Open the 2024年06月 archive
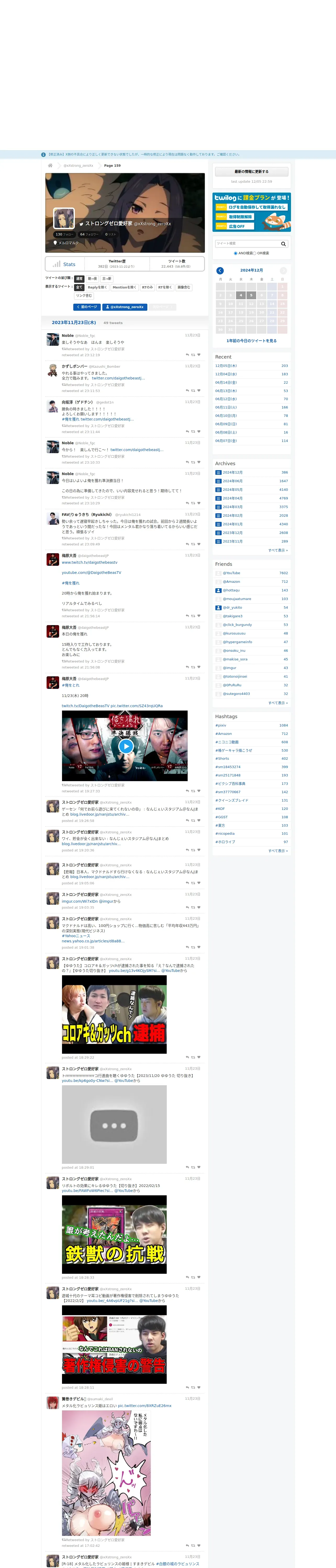 pyautogui.click(x=232, y=481)
